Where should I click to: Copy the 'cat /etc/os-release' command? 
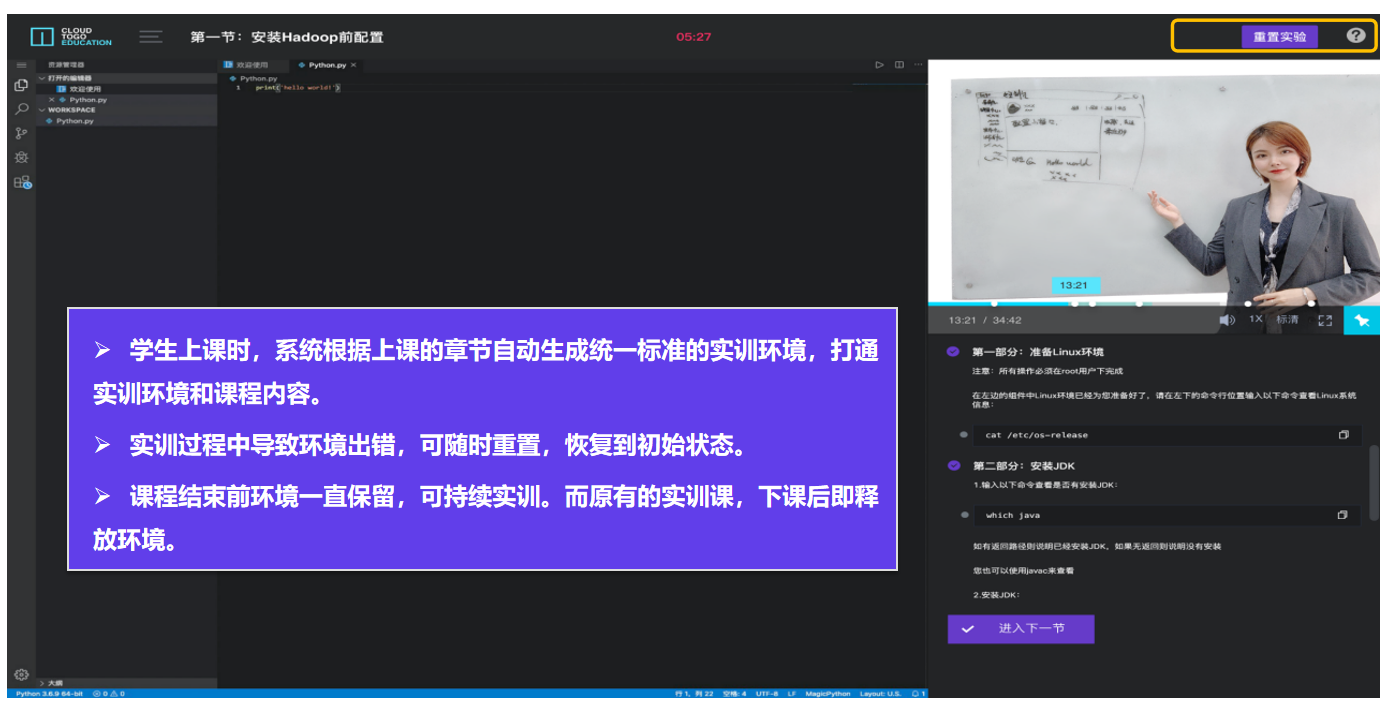pyautogui.click(x=1343, y=435)
